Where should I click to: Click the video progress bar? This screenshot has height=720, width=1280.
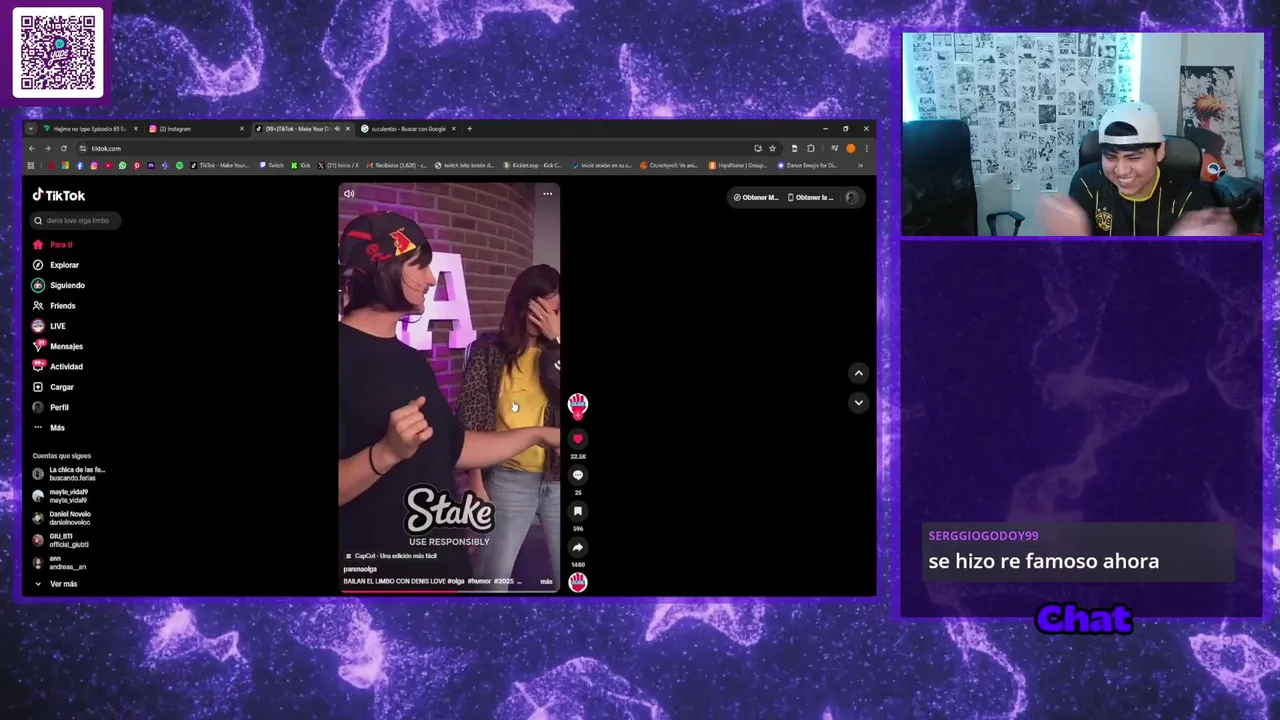coord(449,590)
